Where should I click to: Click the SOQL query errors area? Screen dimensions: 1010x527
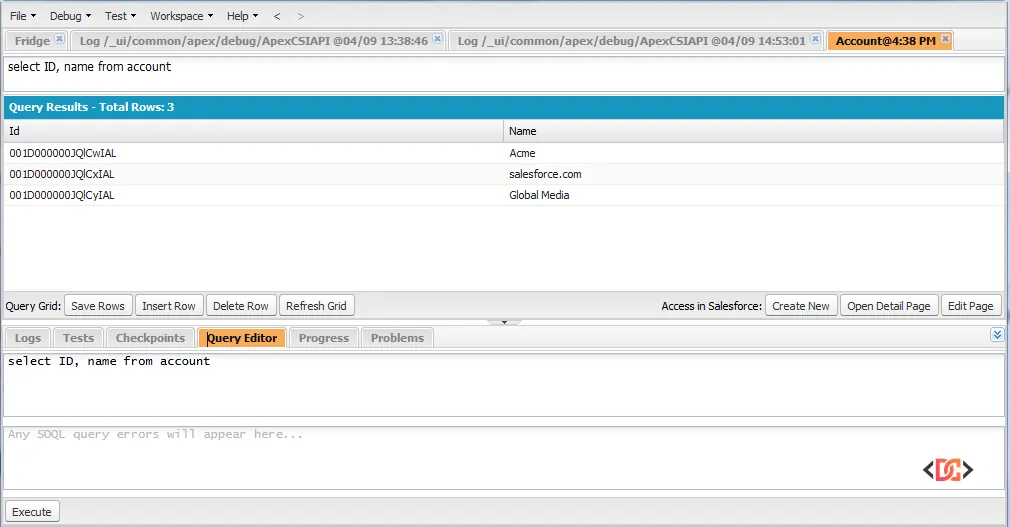point(504,457)
